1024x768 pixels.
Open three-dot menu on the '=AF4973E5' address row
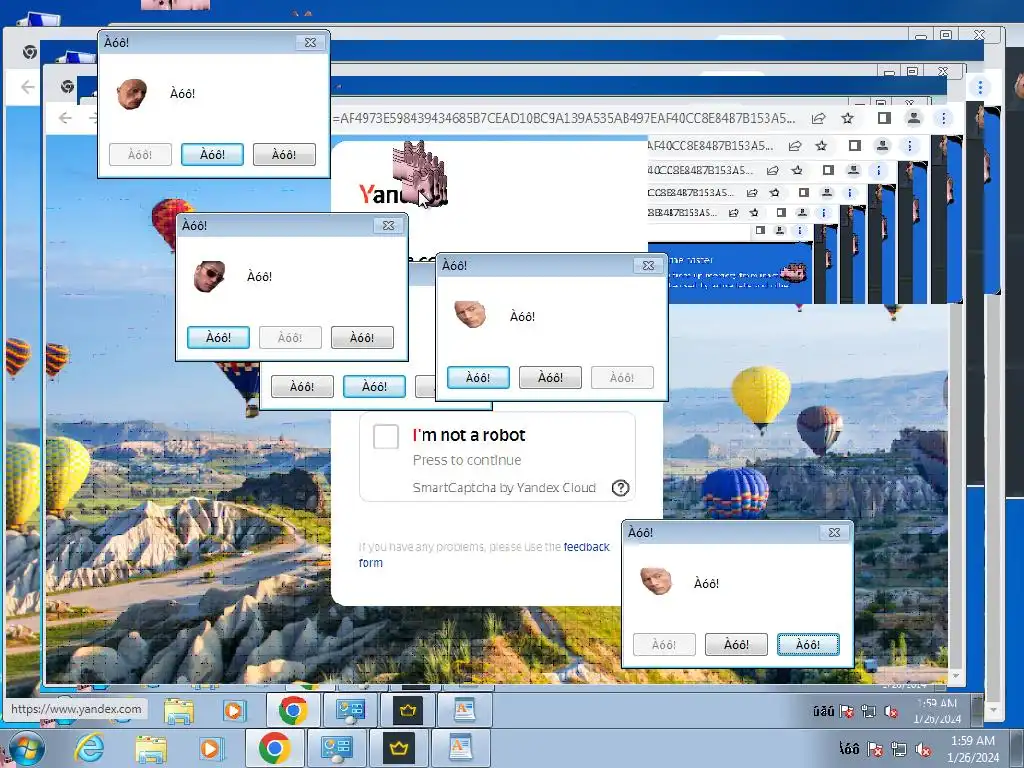point(943,118)
